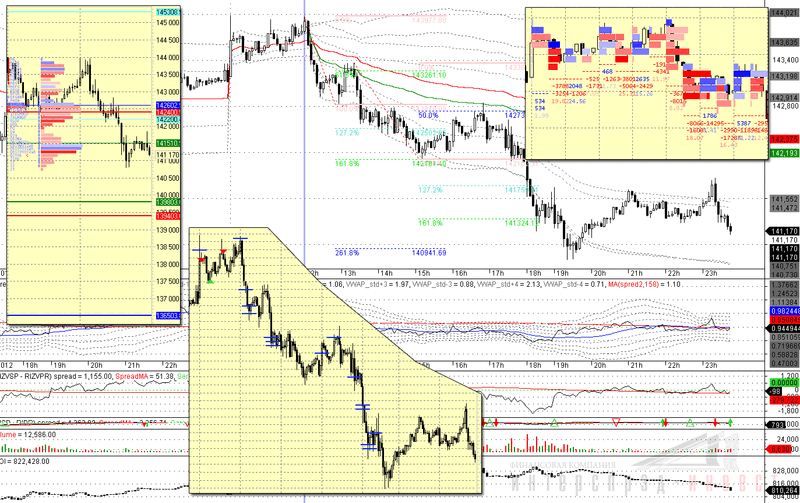Click the 141,472 gray price tag
Image resolution: width=800 pixels, height=503 pixels.
(x=784, y=208)
